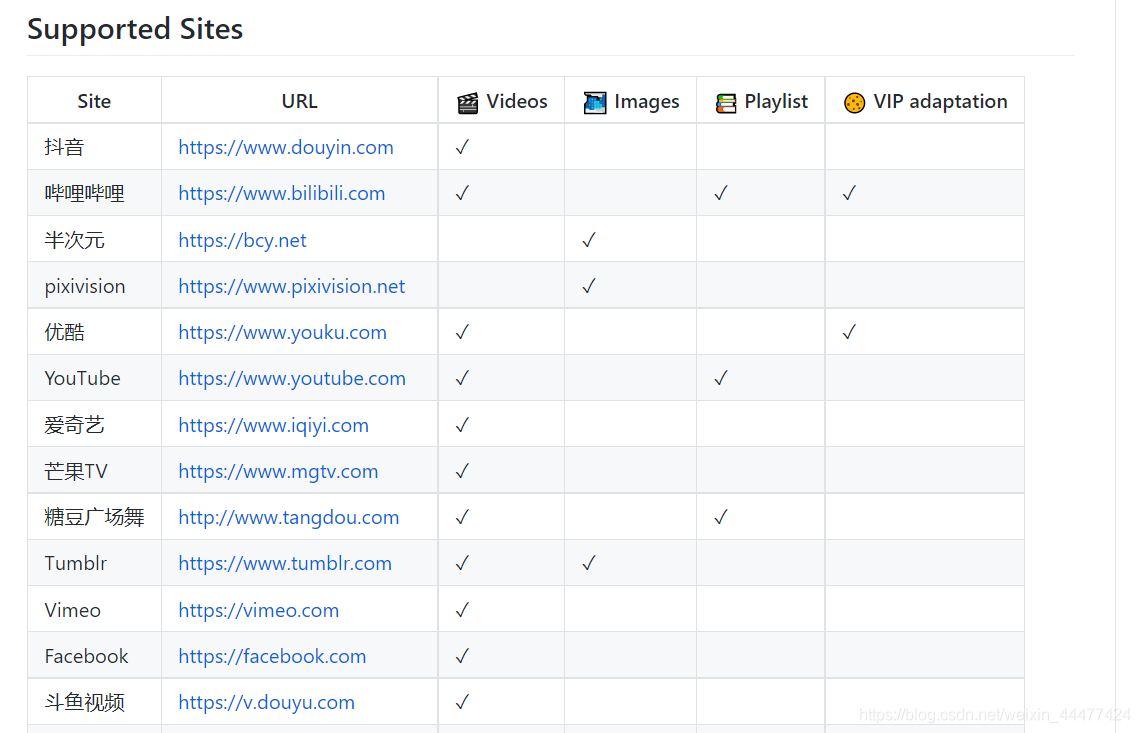
Task: Click the YouTube Playlist checkmark
Action: pyautogui.click(x=721, y=378)
